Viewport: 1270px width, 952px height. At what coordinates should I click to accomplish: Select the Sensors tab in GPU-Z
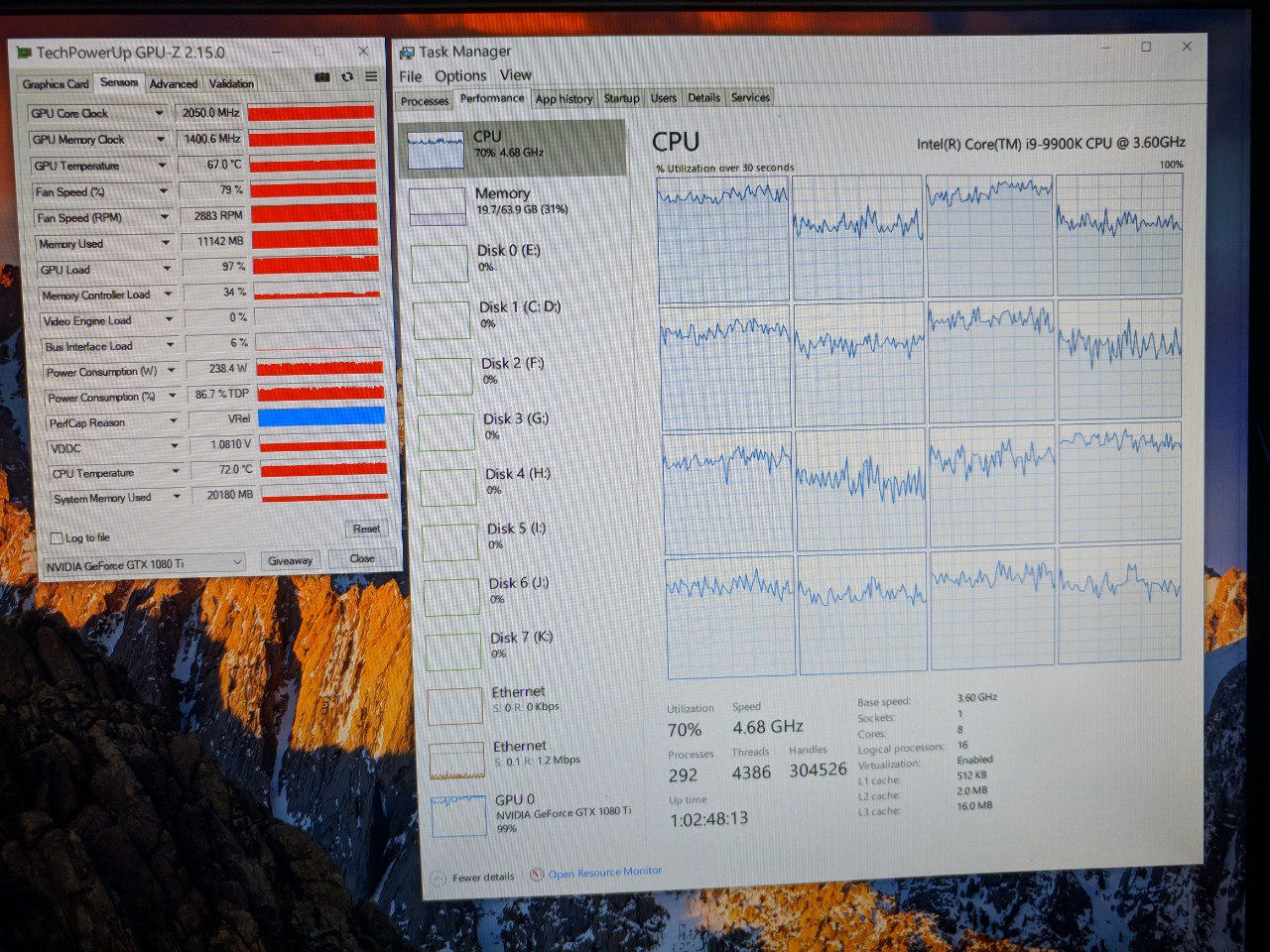pyautogui.click(x=119, y=82)
